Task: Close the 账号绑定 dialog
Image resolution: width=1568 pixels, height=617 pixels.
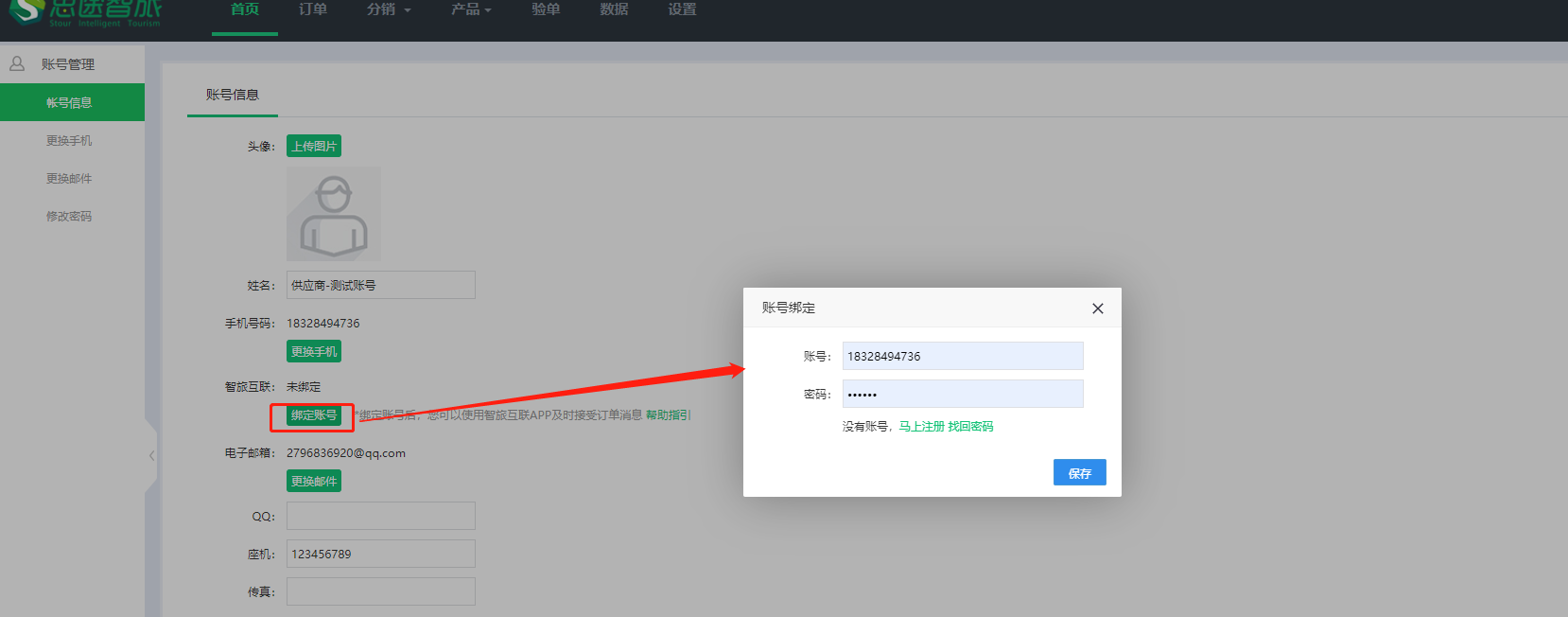Action: click(x=1097, y=308)
